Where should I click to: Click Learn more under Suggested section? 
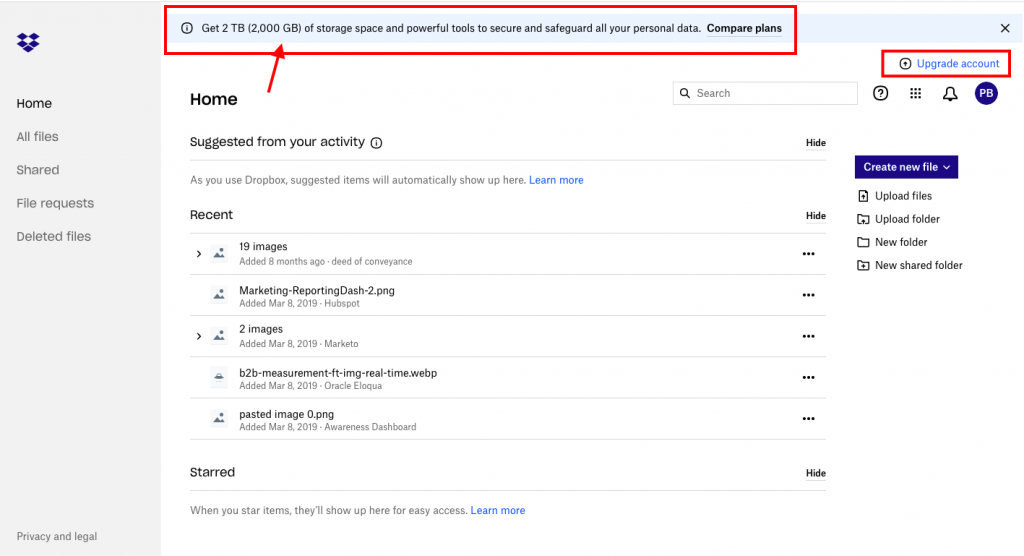point(556,180)
